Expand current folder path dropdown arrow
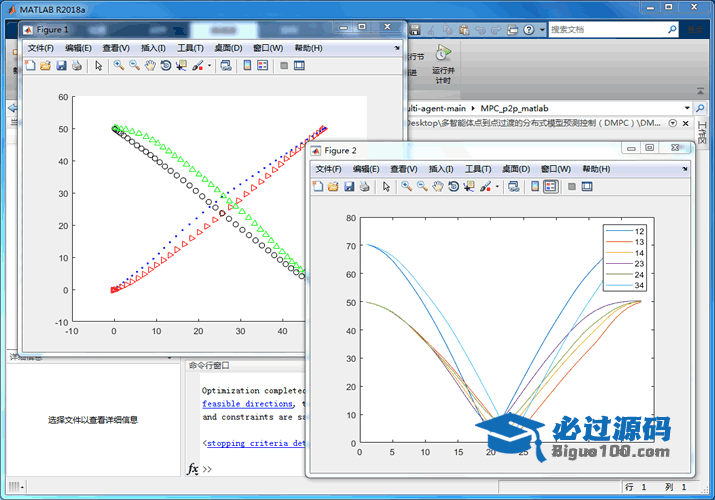The image size is (715, 500). point(687,108)
